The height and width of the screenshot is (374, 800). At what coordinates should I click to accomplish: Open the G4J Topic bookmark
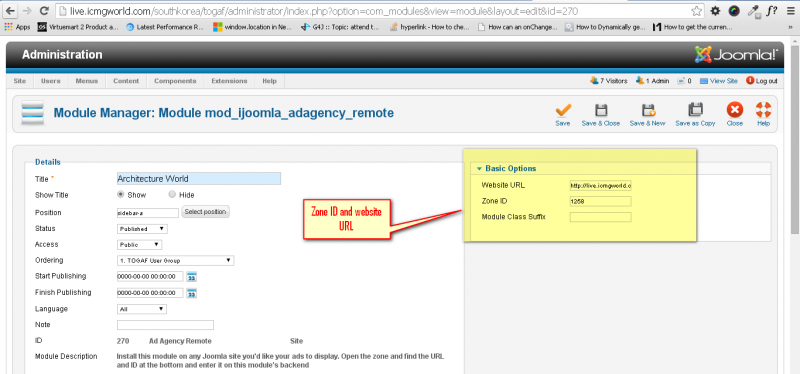click(x=340, y=27)
